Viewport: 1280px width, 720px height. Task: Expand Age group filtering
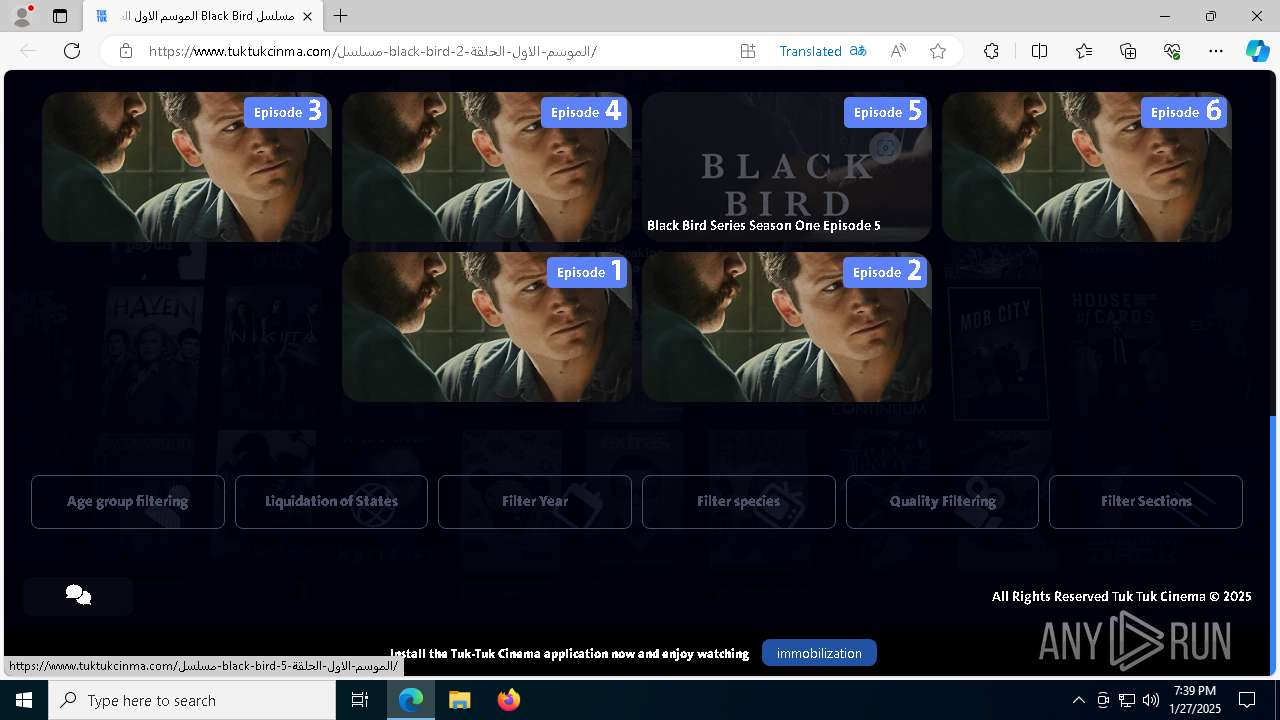coord(128,502)
